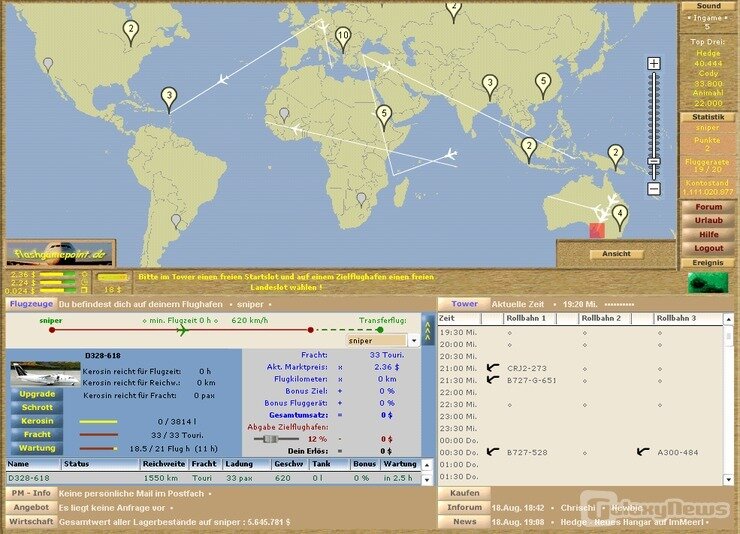The width and height of the screenshot is (740, 534).
Task: Select Rollbahn 2 slot at 00:30 Do.
Action: click(585, 453)
